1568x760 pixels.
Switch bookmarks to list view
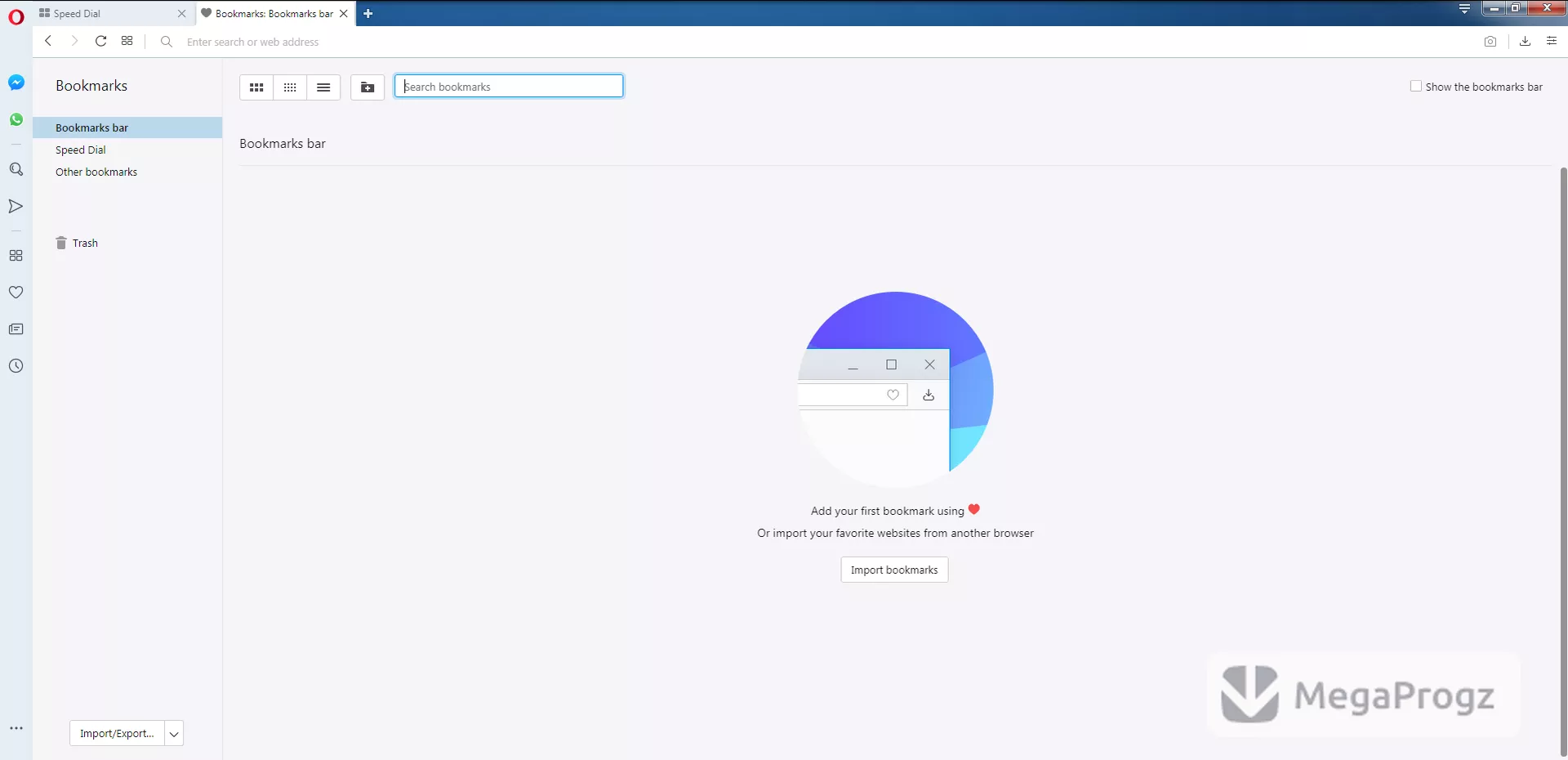[x=323, y=87]
